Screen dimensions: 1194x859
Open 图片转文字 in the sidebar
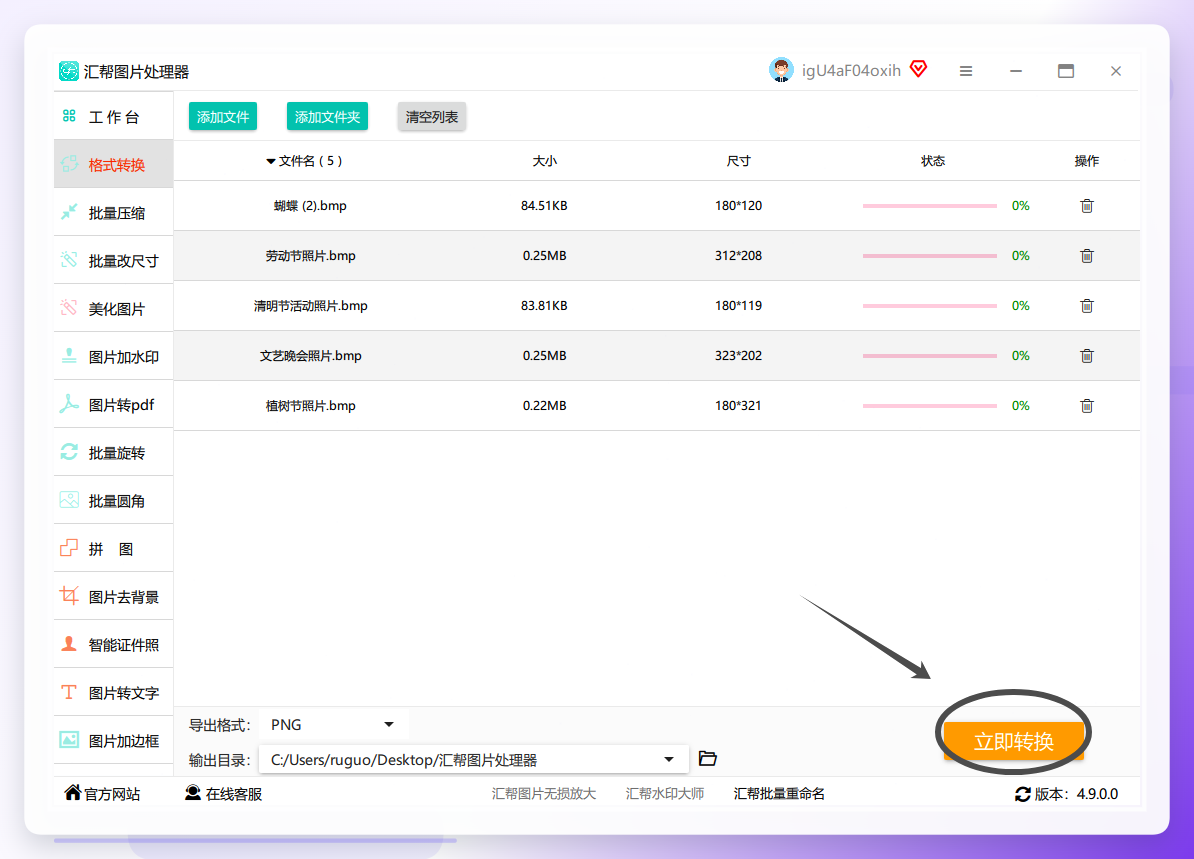point(113,693)
